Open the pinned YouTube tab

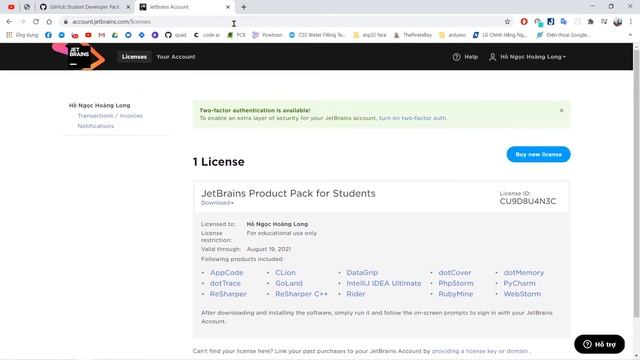pos(11,7)
